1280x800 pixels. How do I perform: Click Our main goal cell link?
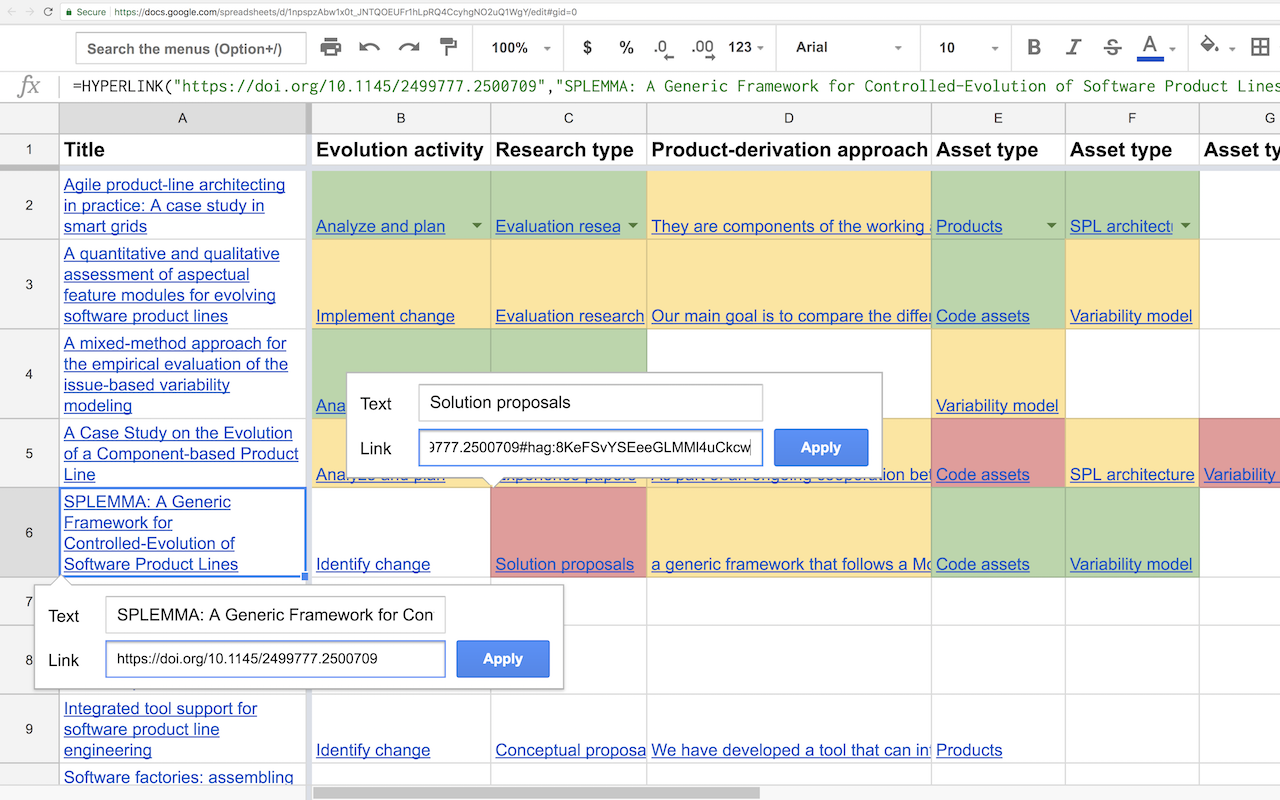[791, 316]
